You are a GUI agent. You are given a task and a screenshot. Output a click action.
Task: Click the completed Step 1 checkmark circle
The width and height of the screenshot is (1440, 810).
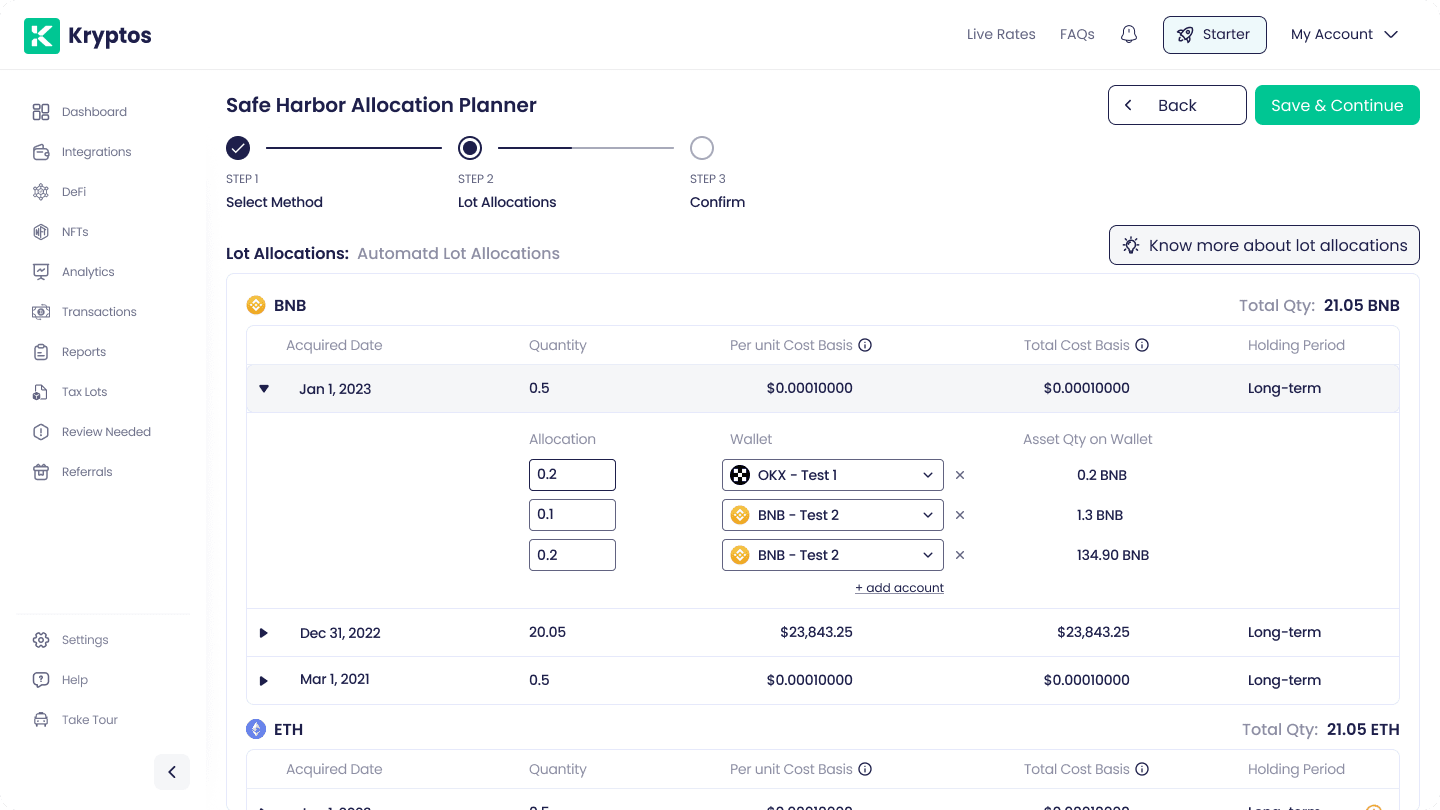click(x=238, y=148)
